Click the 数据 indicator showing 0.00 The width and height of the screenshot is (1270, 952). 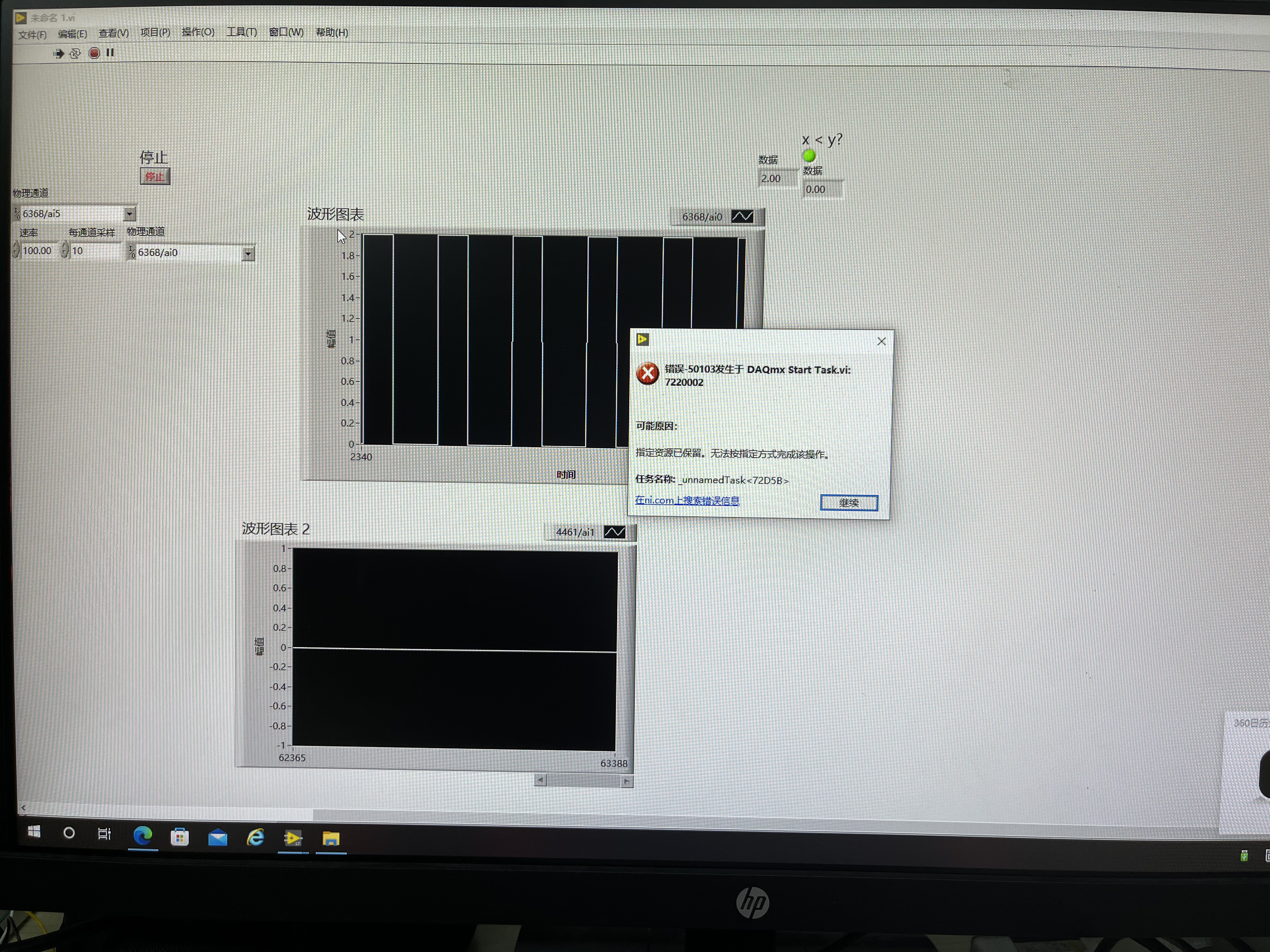(823, 190)
